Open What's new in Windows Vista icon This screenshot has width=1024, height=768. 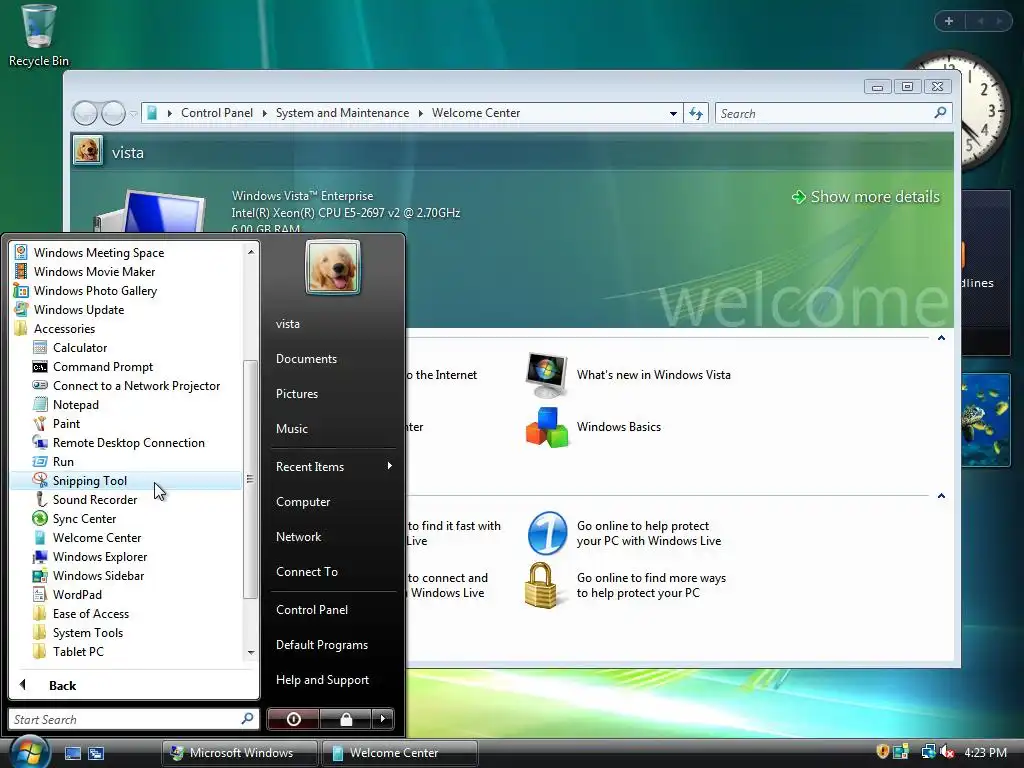tap(547, 375)
